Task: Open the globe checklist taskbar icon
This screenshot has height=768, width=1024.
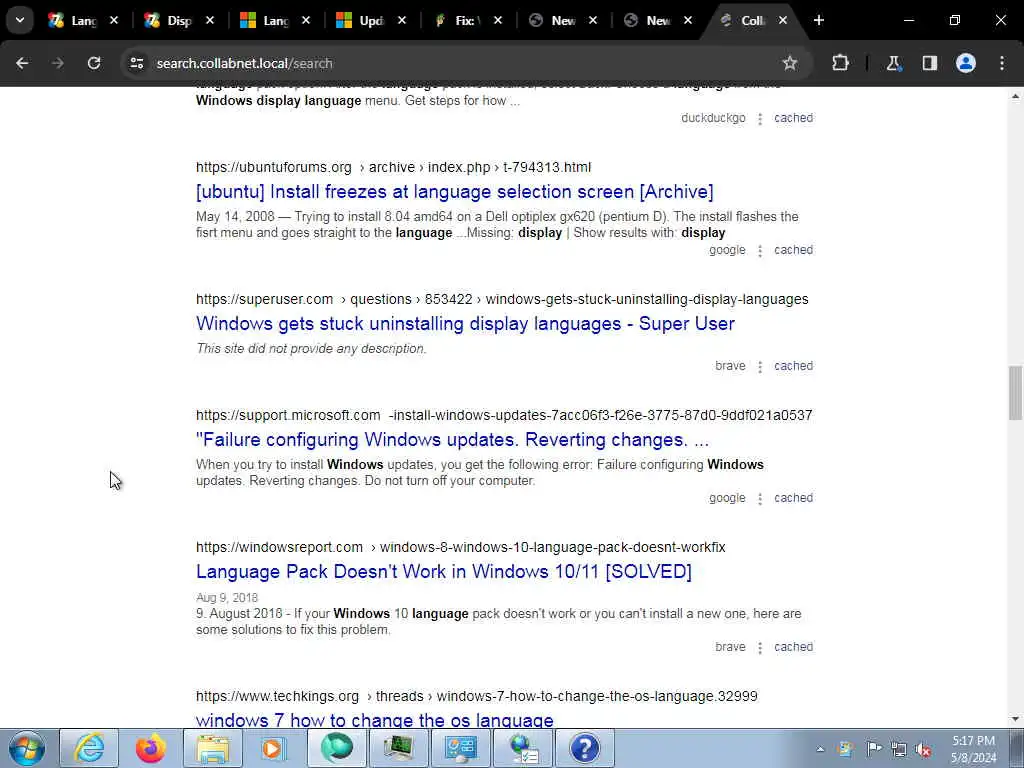Action: pyautogui.click(x=522, y=748)
